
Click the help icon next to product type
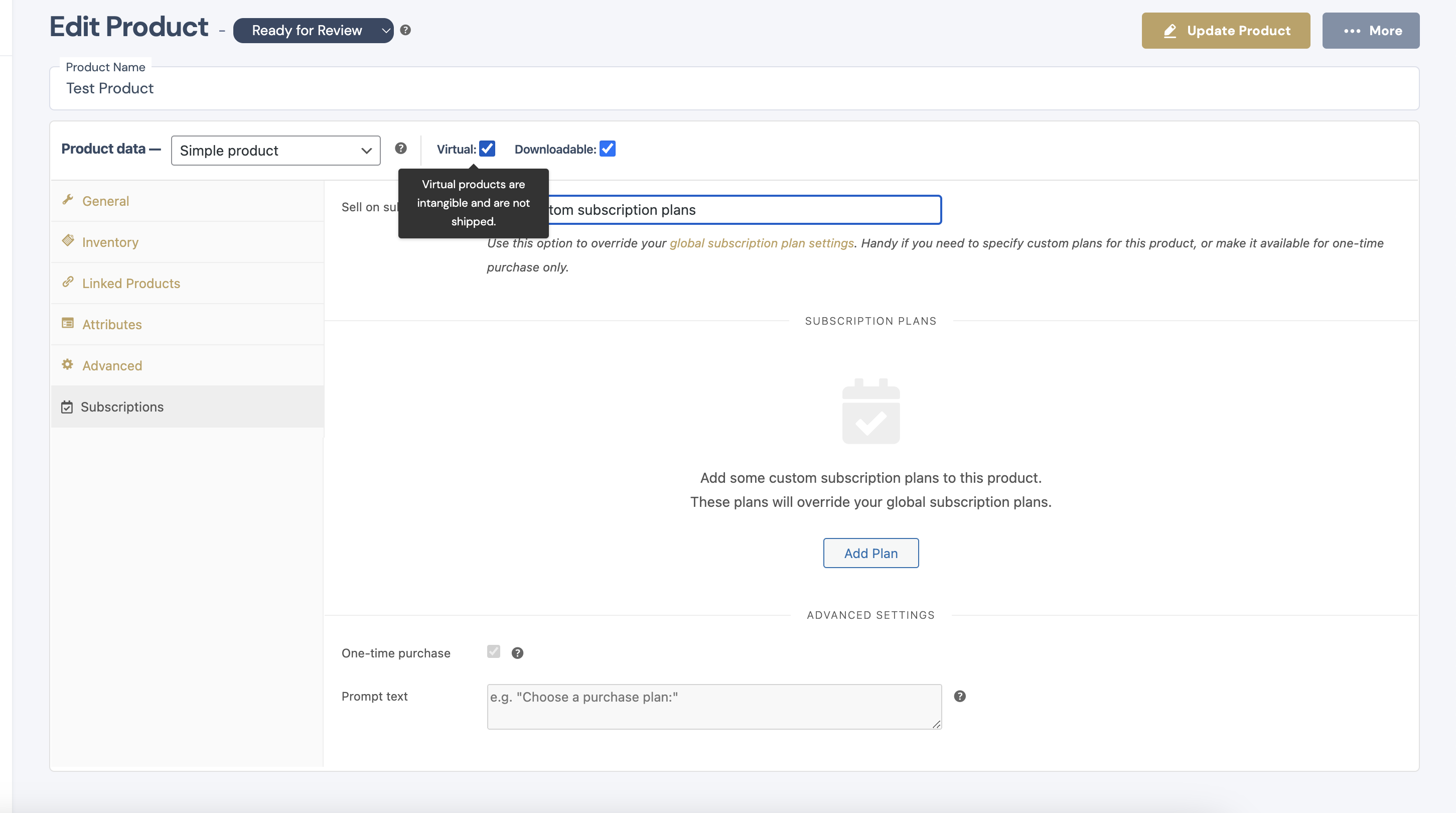click(401, 148)
